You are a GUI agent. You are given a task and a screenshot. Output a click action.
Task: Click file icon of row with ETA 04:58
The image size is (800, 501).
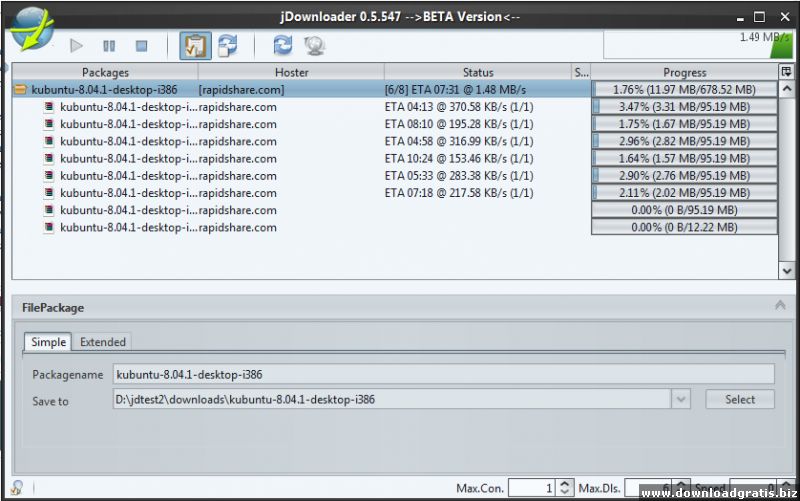[49, 141]
